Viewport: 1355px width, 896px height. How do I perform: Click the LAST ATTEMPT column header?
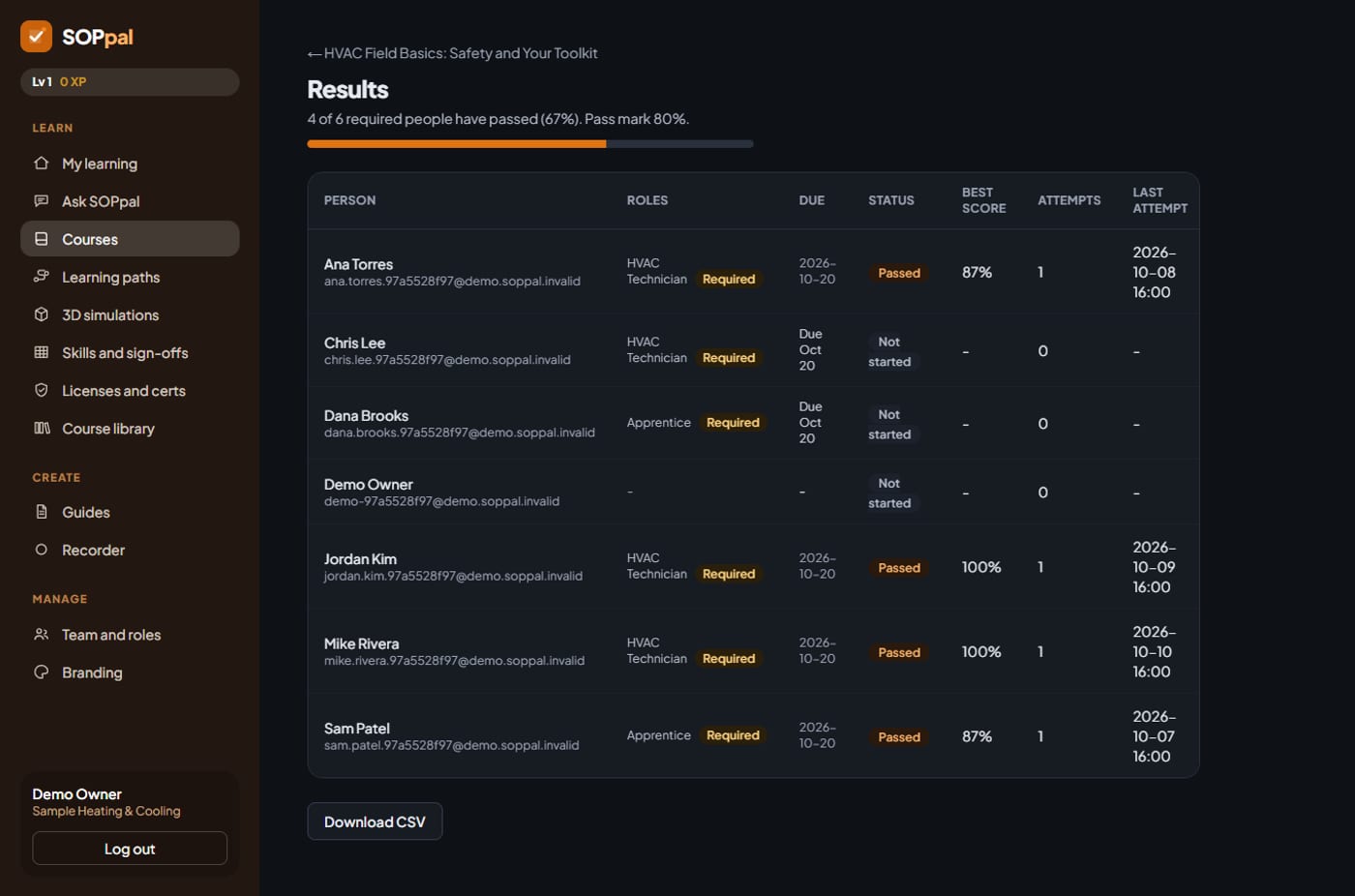point(1159,200)
